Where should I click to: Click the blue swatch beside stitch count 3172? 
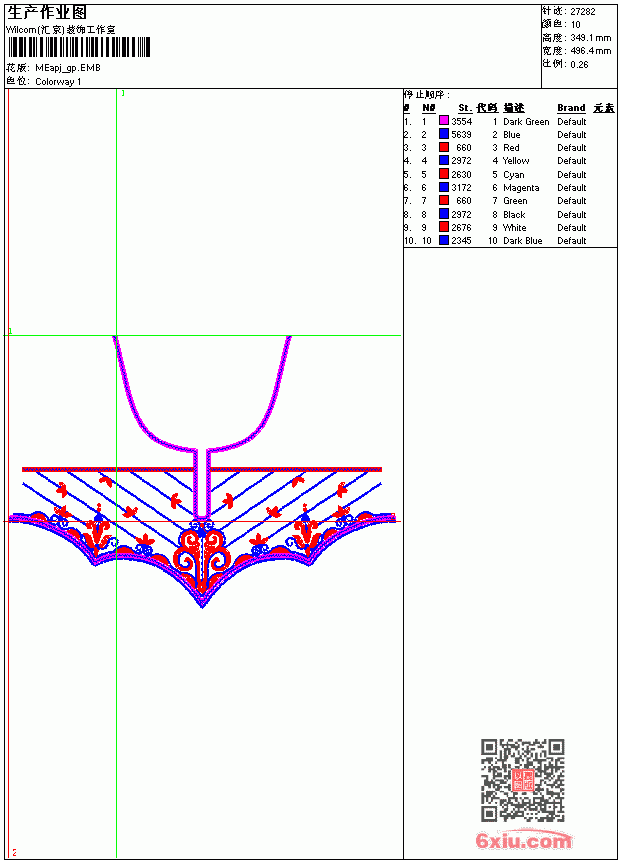point(444,187)
